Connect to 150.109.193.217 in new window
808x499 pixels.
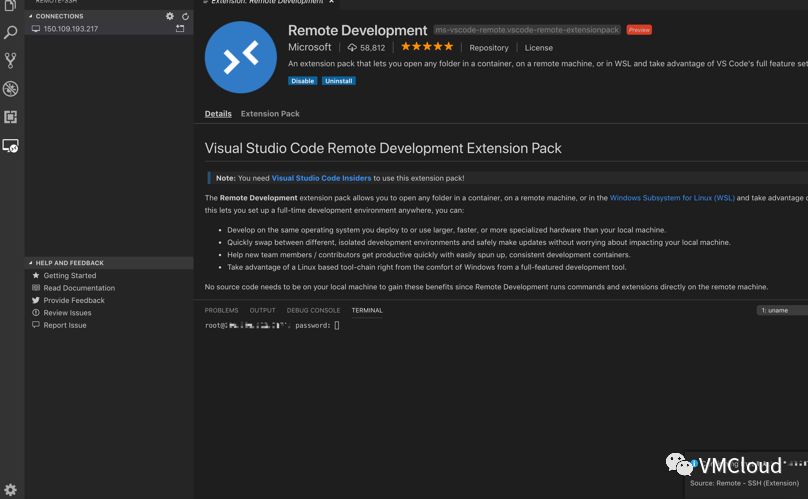click(180, 29)
